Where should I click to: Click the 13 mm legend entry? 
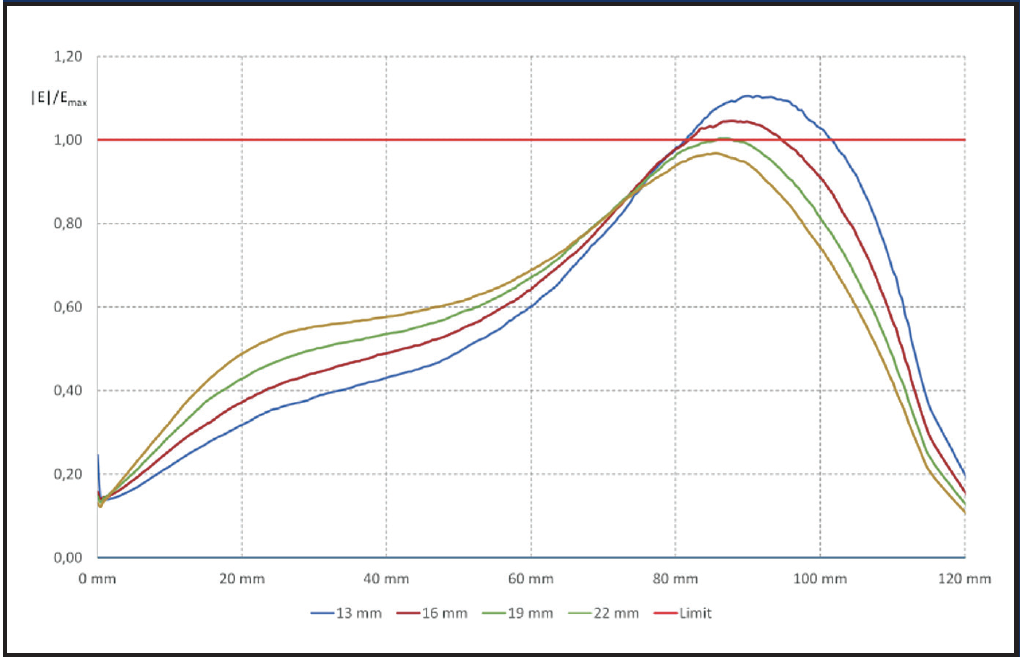click(346, 613)
